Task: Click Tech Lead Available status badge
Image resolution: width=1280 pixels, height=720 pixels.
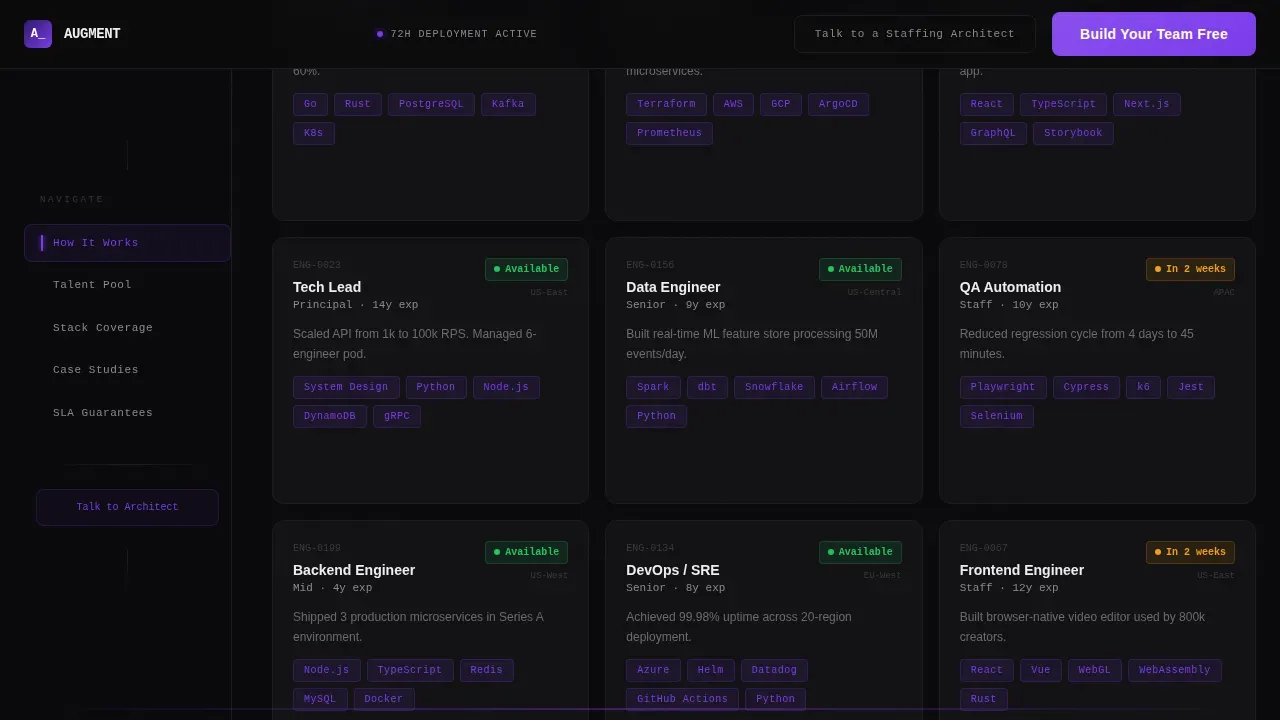Action: [x=526, y=269]
